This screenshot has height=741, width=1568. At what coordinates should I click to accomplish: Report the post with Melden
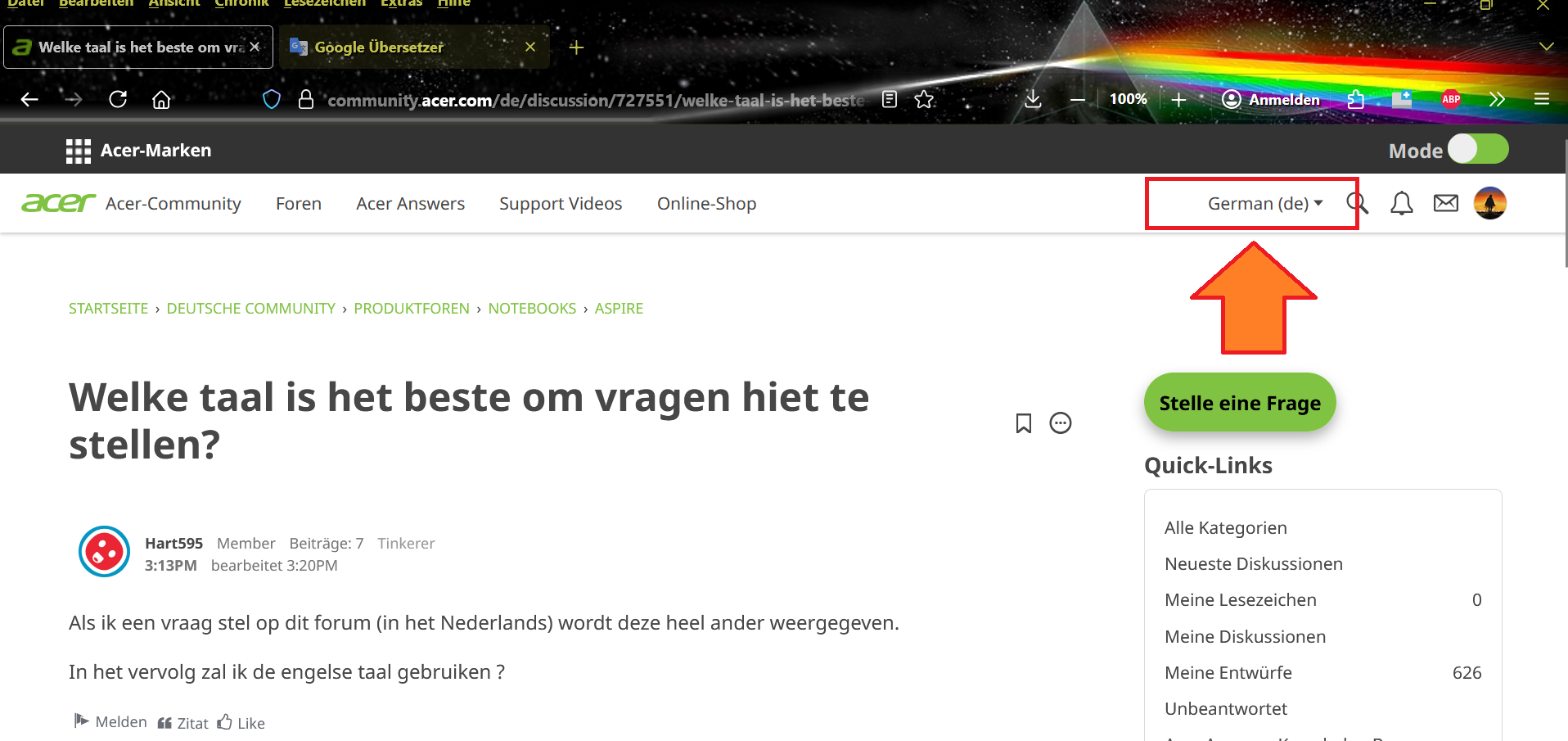(x=110, y=721)
